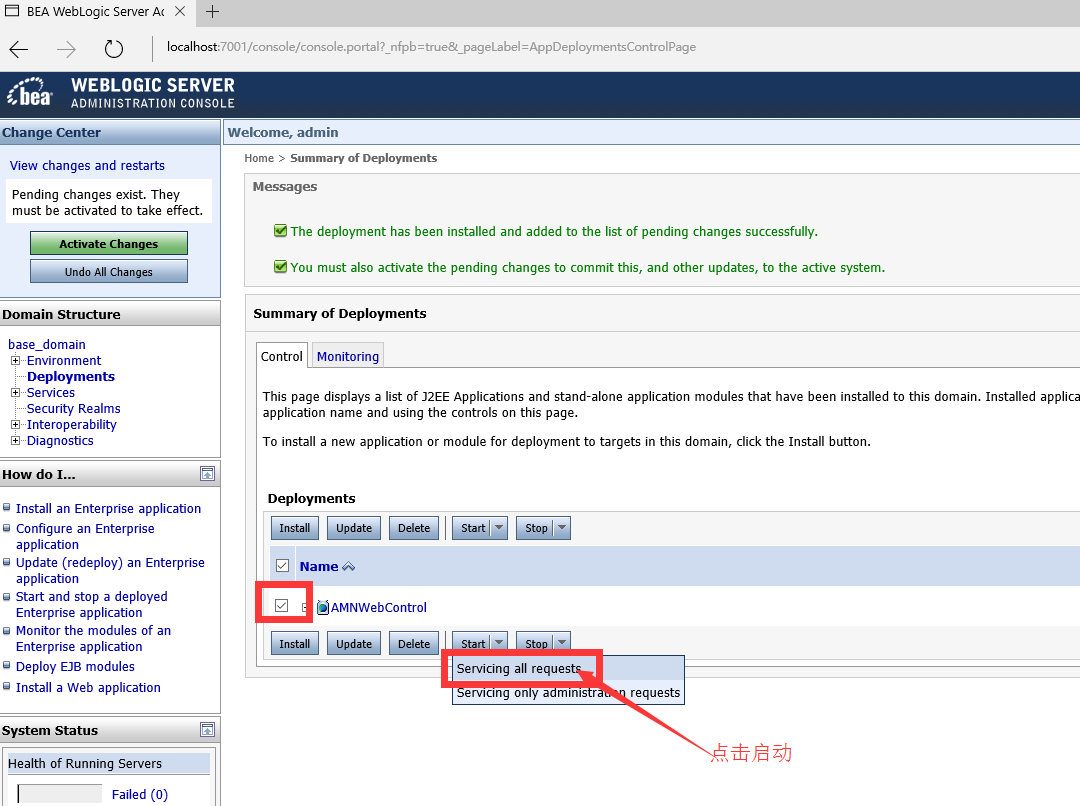Click the bottom Update button
The height and width of the screenshot is (806, 1080).
(x=354, y=643)
